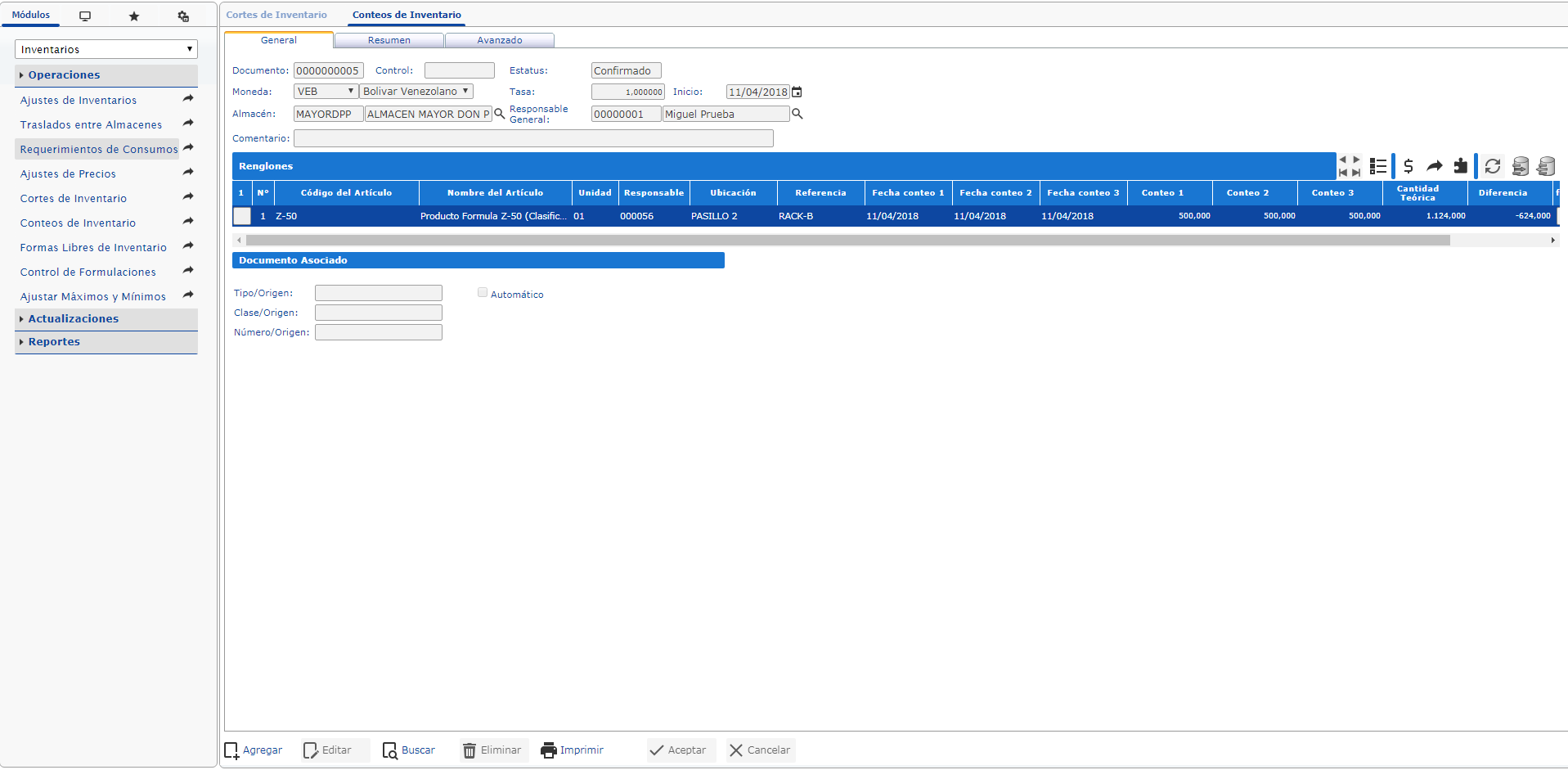Click the Imprimir button

(x=573, y=750)
